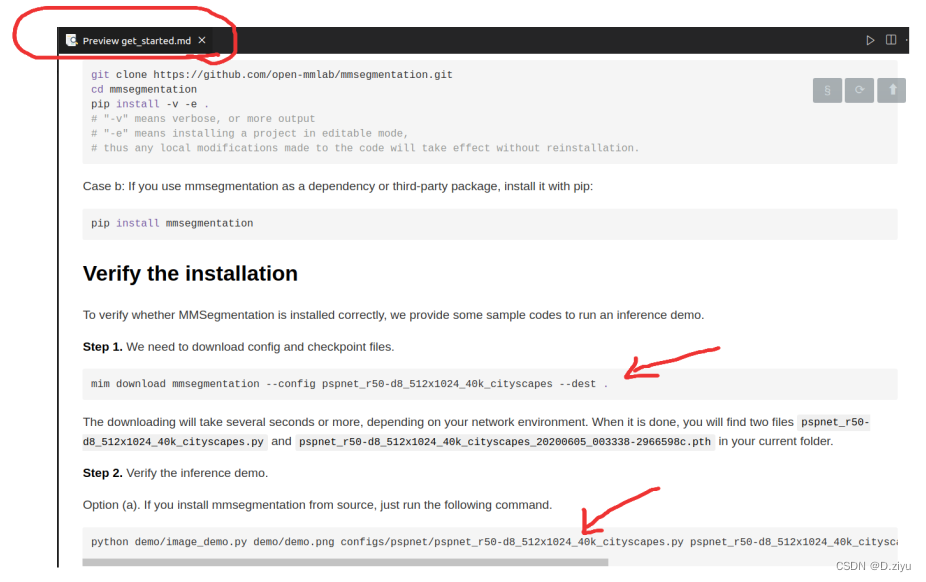Click the 'Case b:' paragraph
926x582 pixels.
coord(338,187)
